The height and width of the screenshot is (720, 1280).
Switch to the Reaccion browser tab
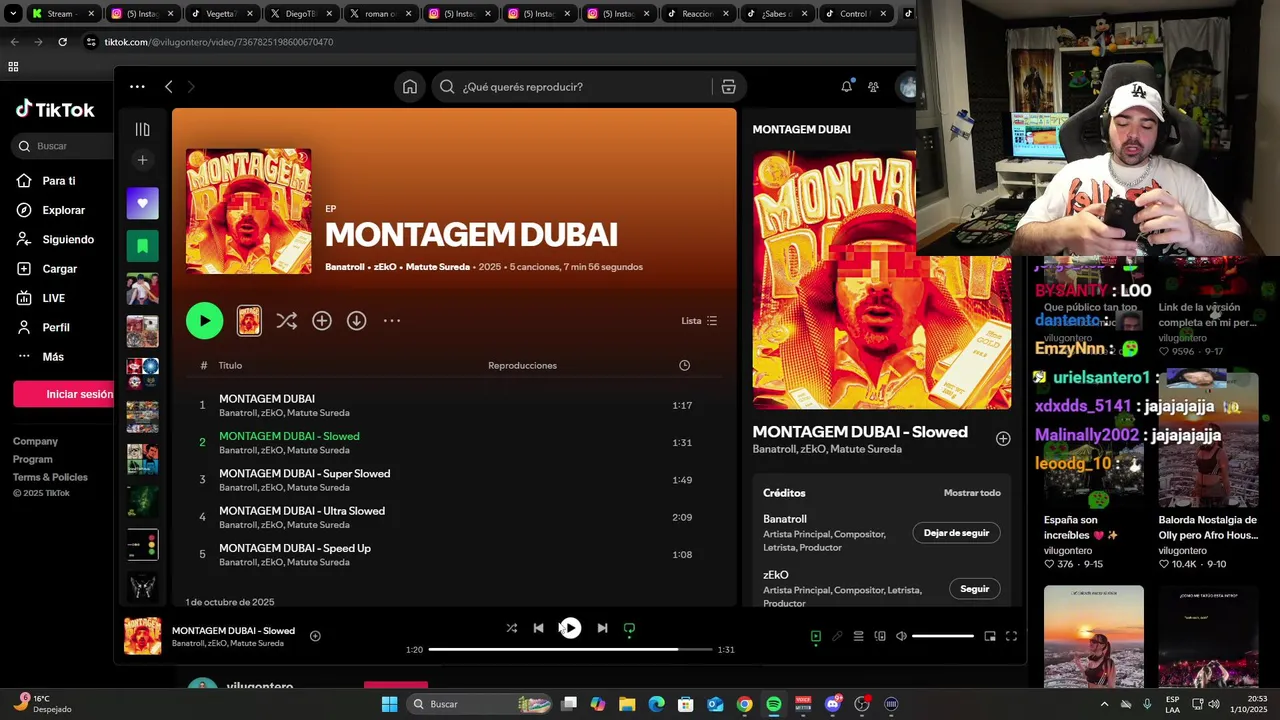pos(698,14)
